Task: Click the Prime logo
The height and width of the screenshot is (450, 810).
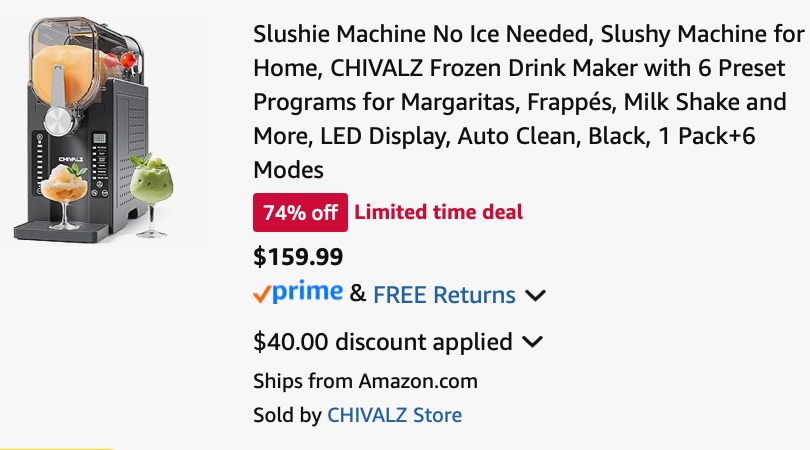Action: pyautogui.click(x=307, y=292)
